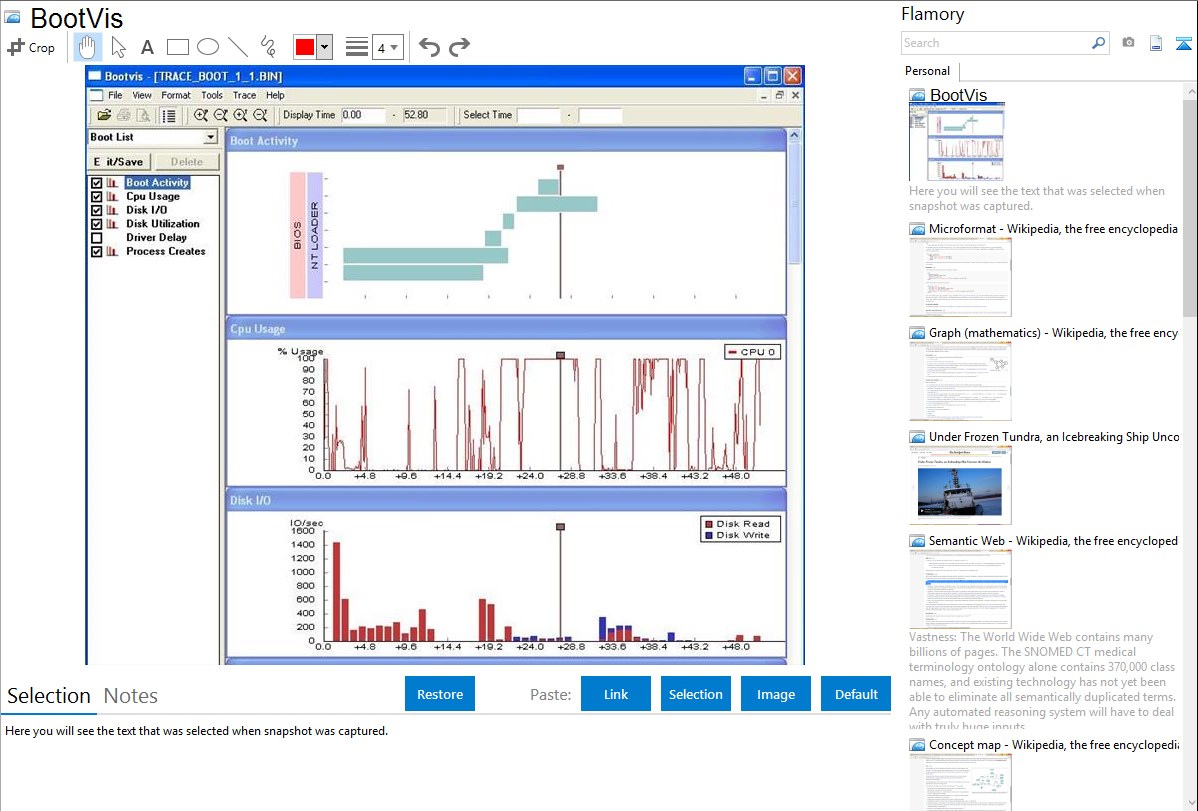Click the Image paste button
The height and width of the screenshot is (811, 1198).
pos(775,694)
